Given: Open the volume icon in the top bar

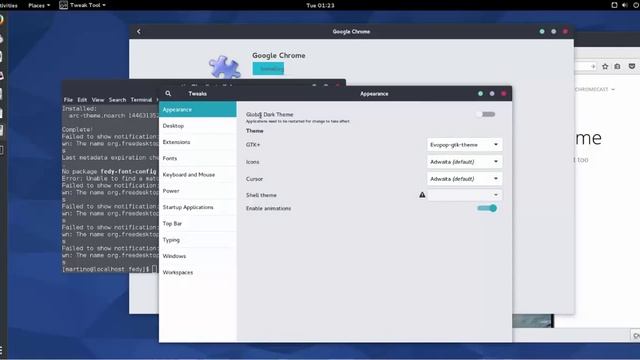Looking at the screenshot, I should 625,5.
